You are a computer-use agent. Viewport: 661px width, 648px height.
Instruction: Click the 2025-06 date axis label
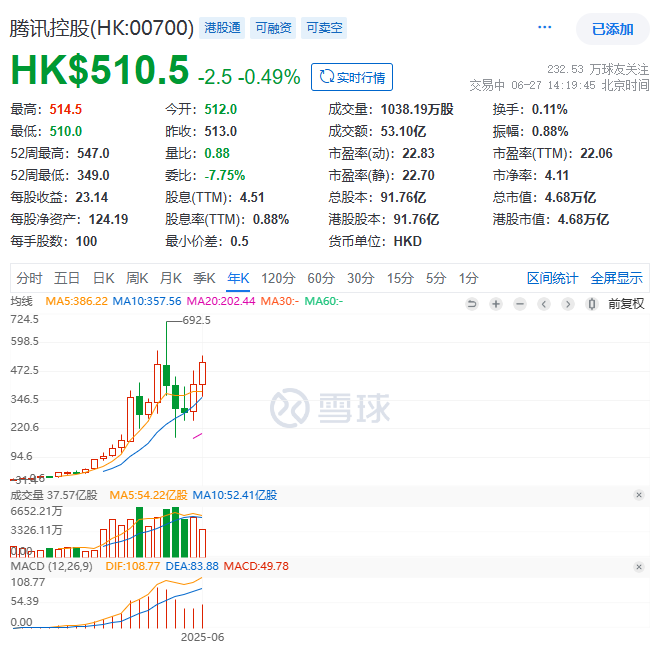tap(202, 637)
